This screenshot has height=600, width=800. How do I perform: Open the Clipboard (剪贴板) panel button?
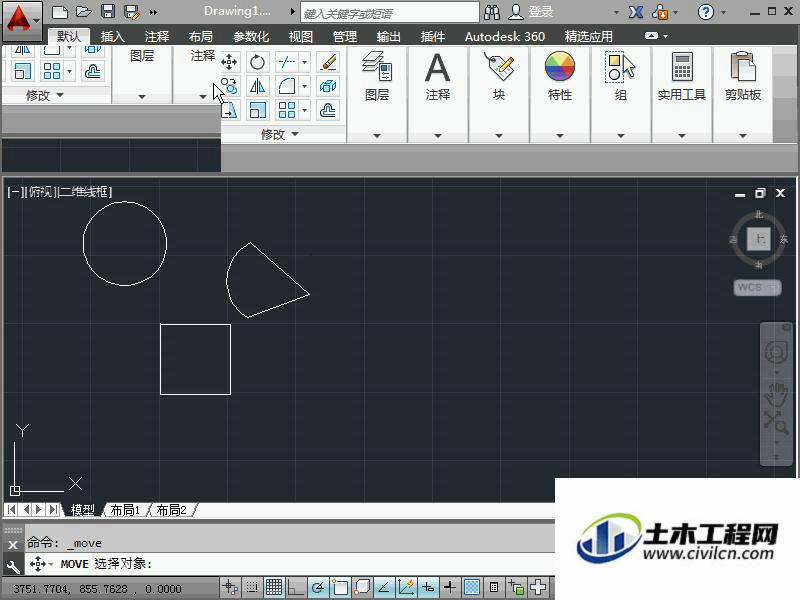pyautogui.click(x=743, y=77)
